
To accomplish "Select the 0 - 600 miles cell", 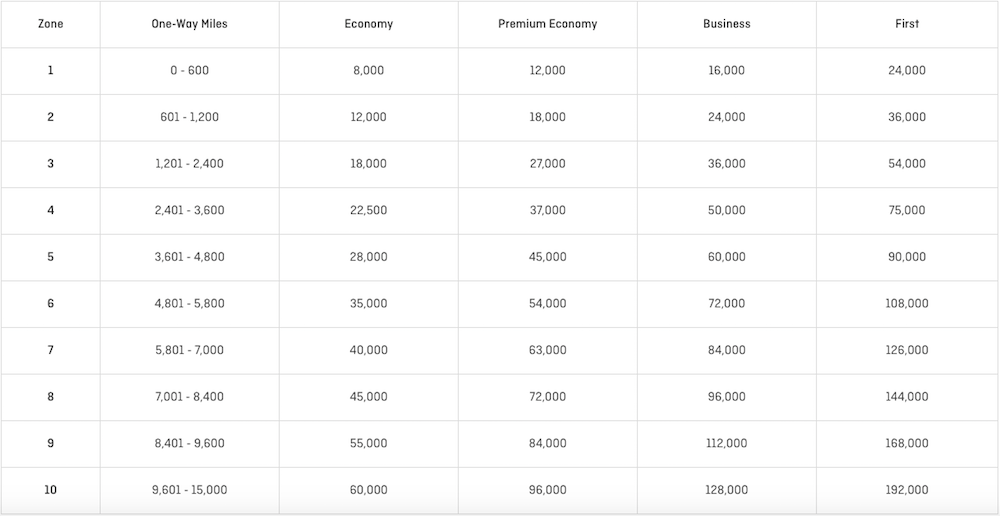I will (189, 71).
